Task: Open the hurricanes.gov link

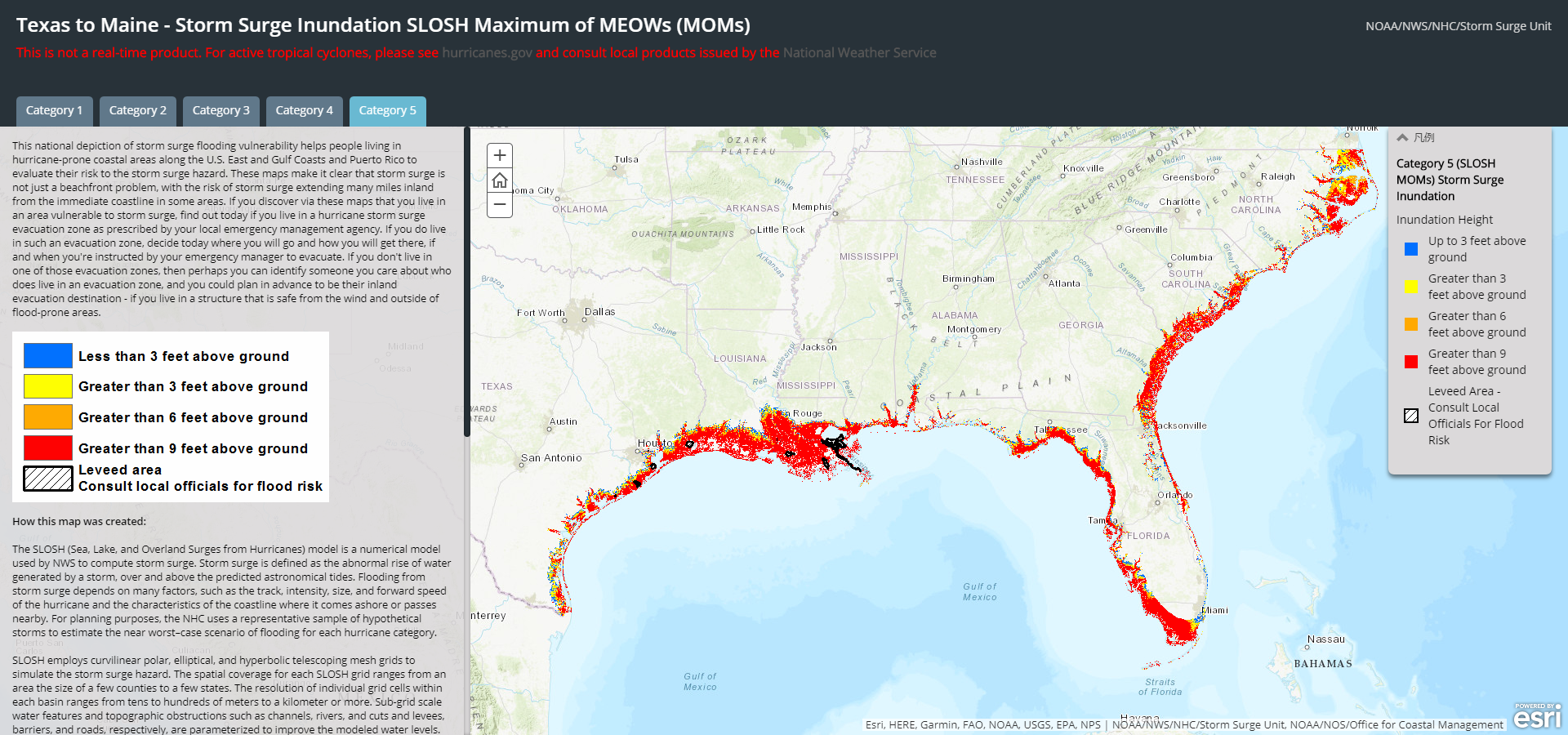Action: (x=487, y=53)
